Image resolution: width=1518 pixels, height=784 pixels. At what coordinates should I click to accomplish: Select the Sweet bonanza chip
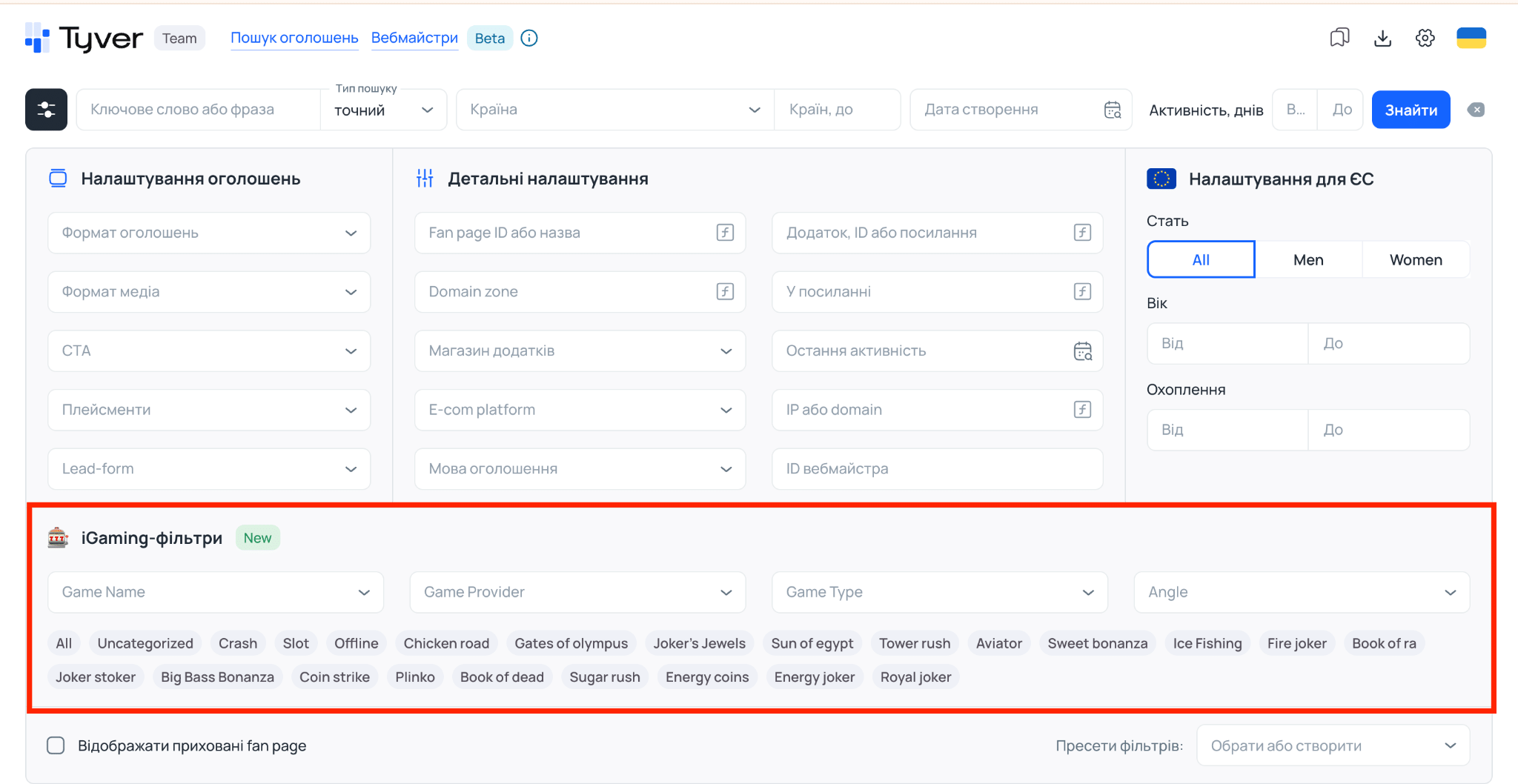[1098, 643]
